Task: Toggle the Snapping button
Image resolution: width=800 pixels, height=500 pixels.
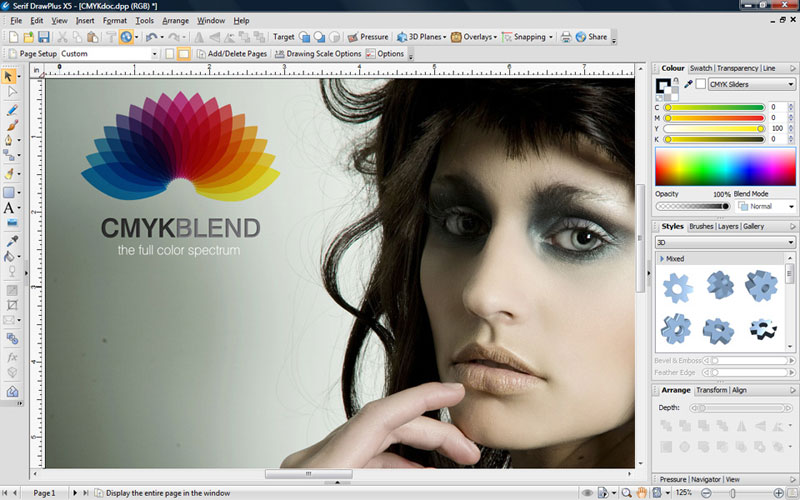Action: [x=525, y=37]
